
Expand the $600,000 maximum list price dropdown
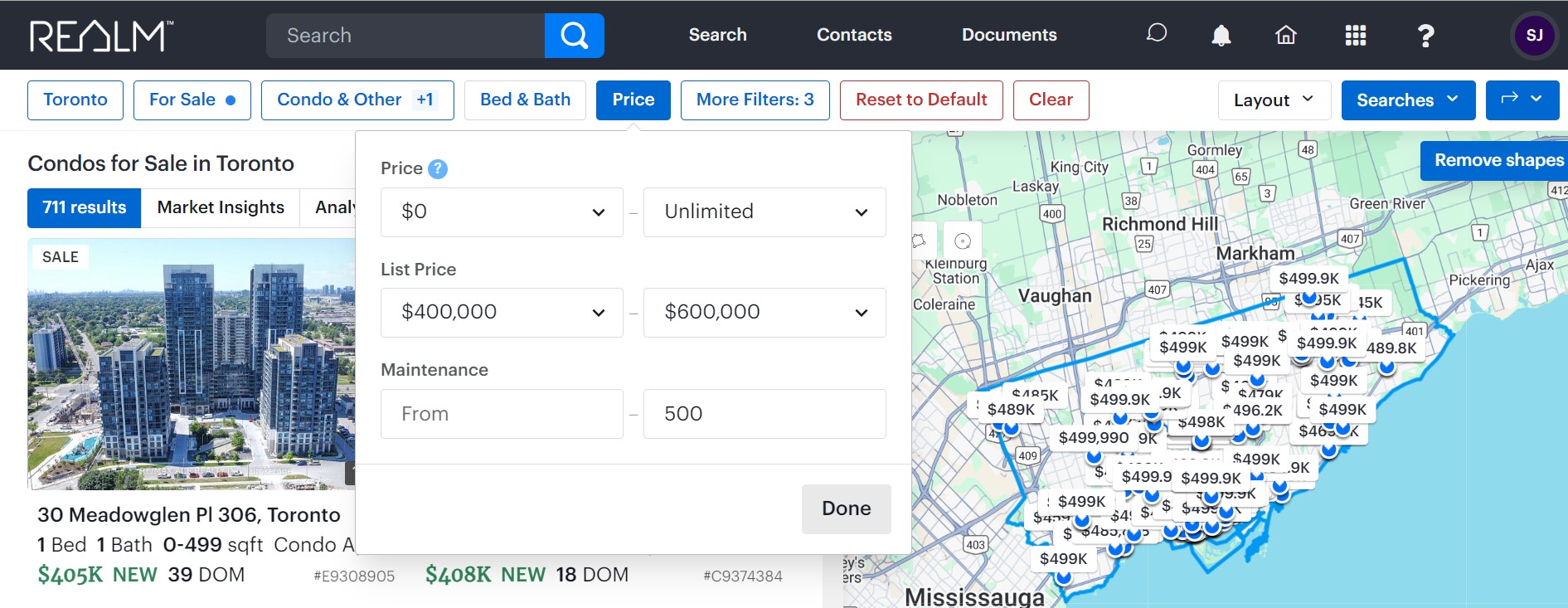tap(764, 313)
